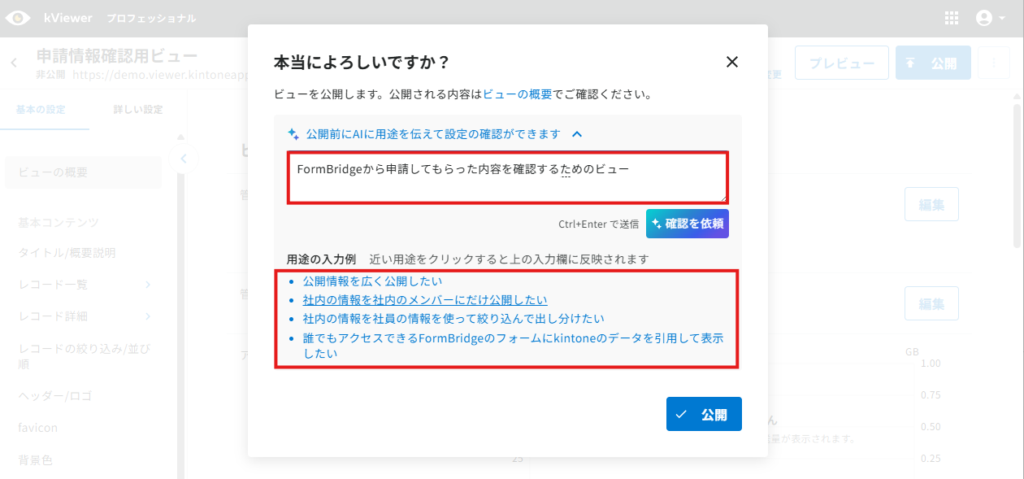Select example 社内の情報を社内のメンバーにだけ公開したい
This screenshot has width=1024, height=479.
(x=425, y=300)
